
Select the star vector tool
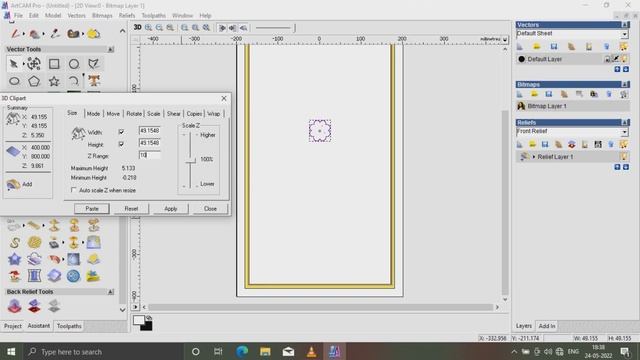(54, 81)
